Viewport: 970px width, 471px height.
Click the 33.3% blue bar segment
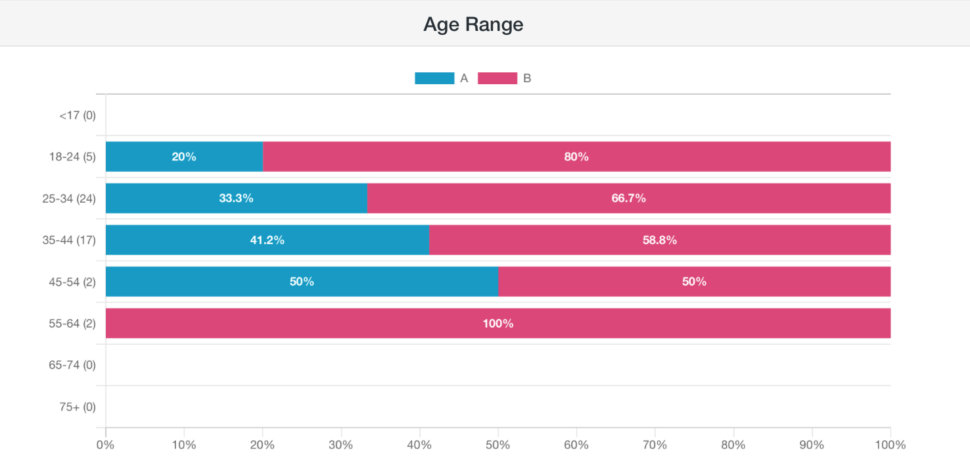pos(236,198)
